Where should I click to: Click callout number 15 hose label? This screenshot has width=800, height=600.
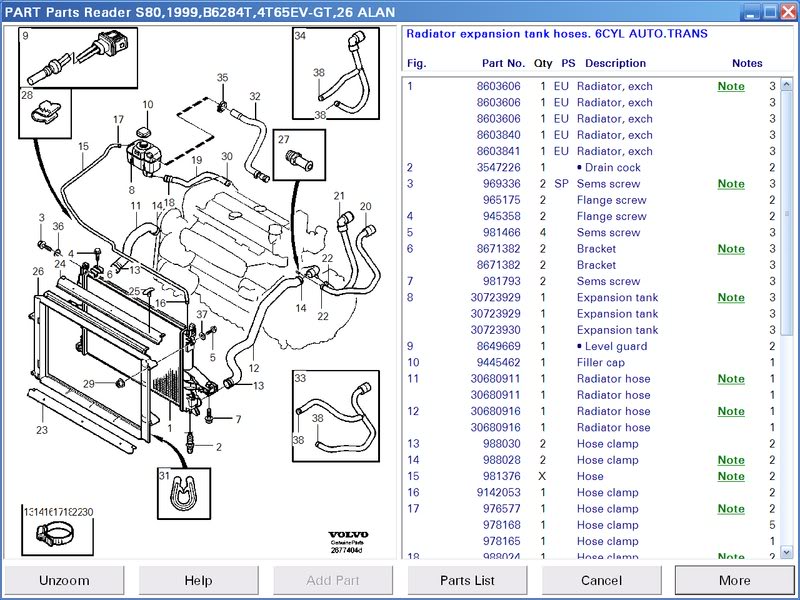click(x=83, y=146)
